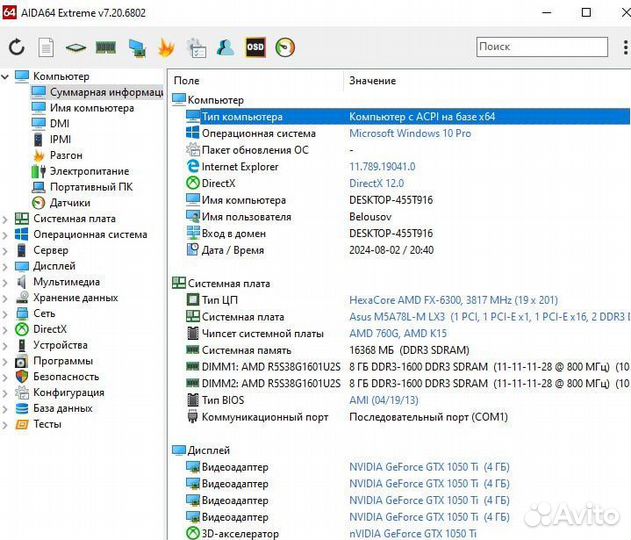Select the 3D-акселератор row
The width and height of the screenshot is (631, 540).
pos(408,534)
